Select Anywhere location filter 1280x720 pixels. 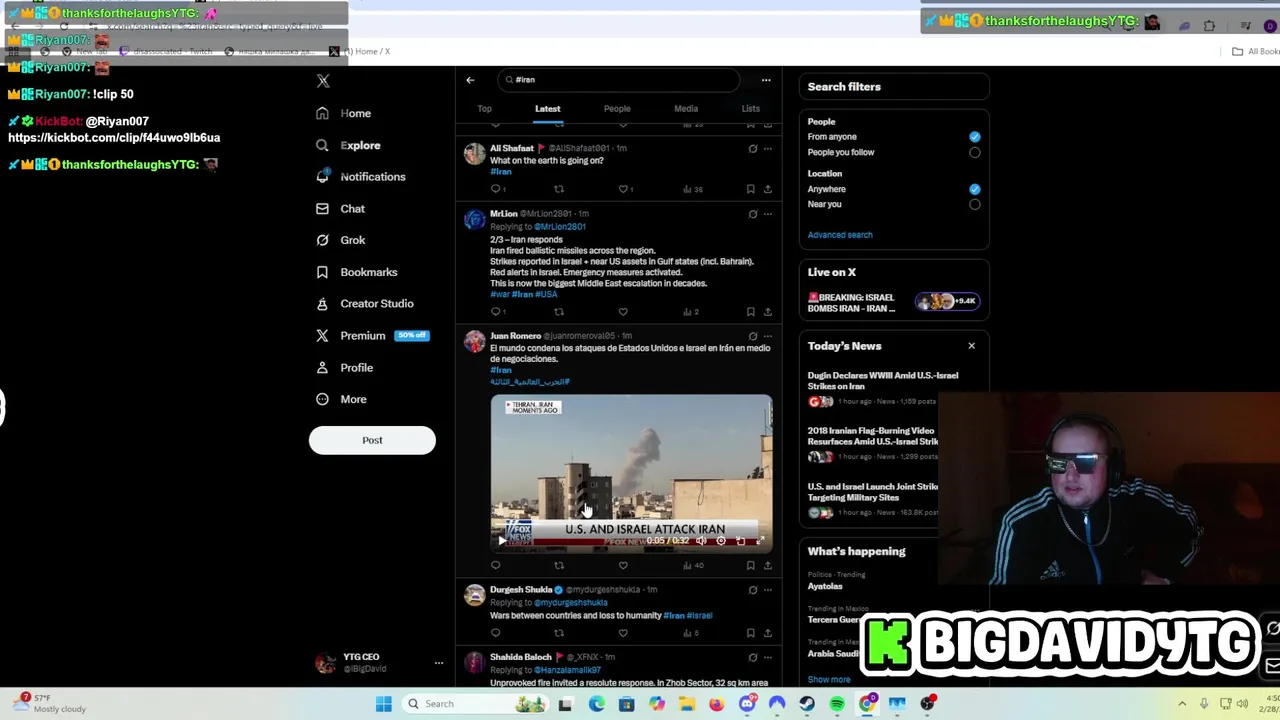[975, 189]
